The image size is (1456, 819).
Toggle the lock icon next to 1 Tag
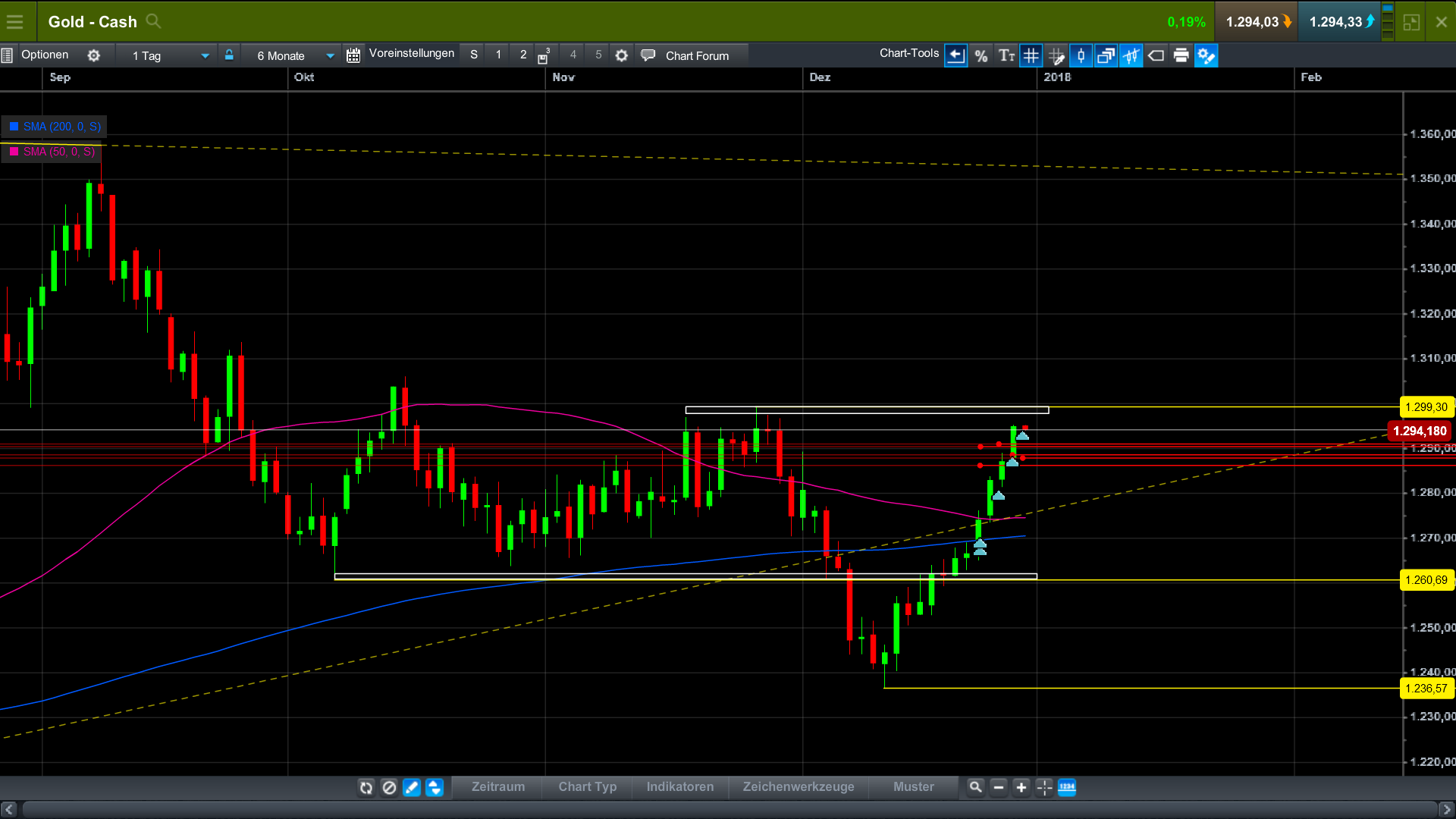click(x=229, y=54)
